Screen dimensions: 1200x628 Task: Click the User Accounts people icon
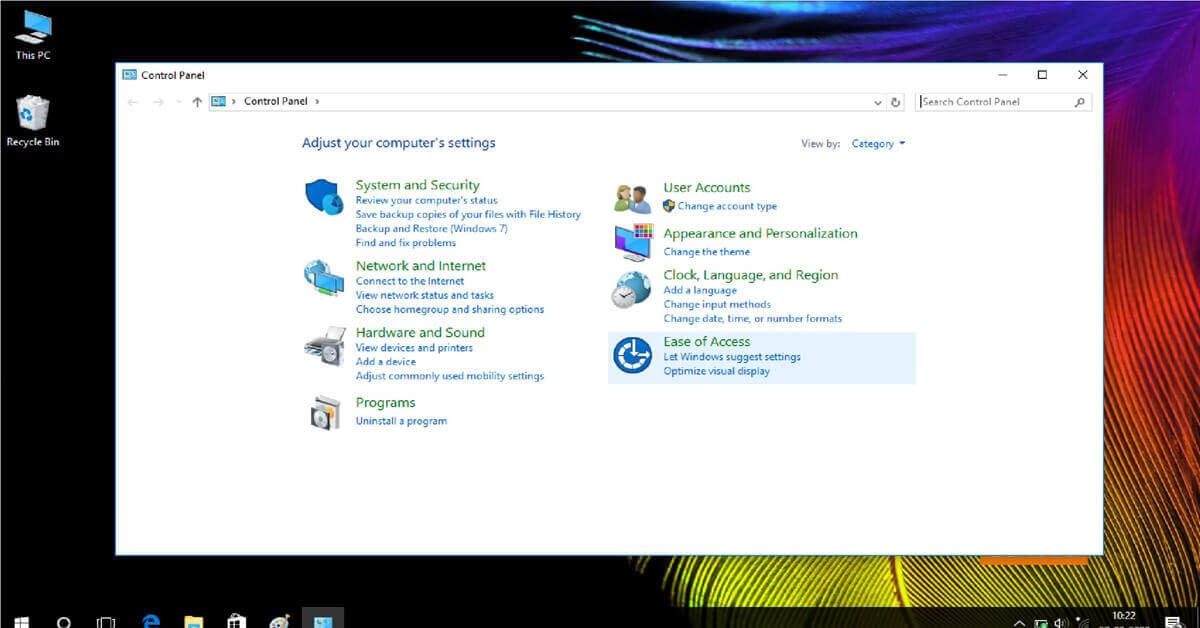[x=632, y=198]
